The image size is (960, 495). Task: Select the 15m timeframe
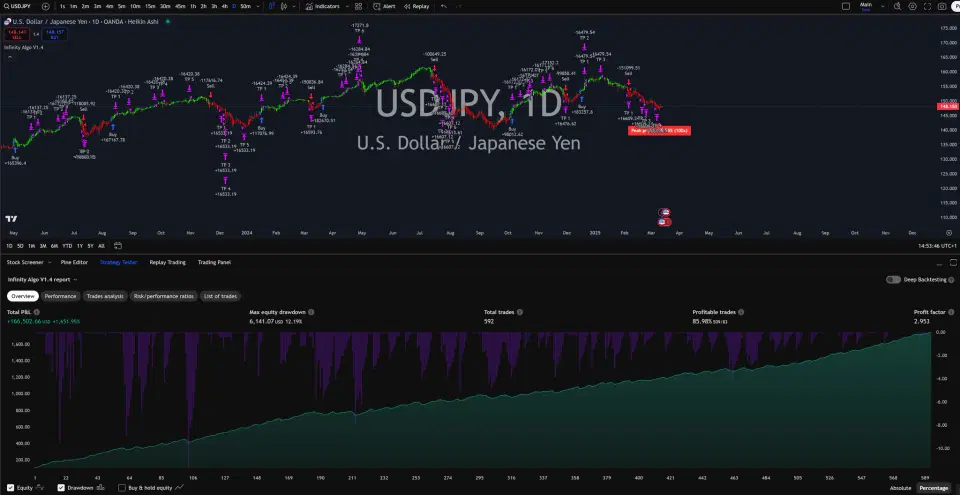coord(150,6)
